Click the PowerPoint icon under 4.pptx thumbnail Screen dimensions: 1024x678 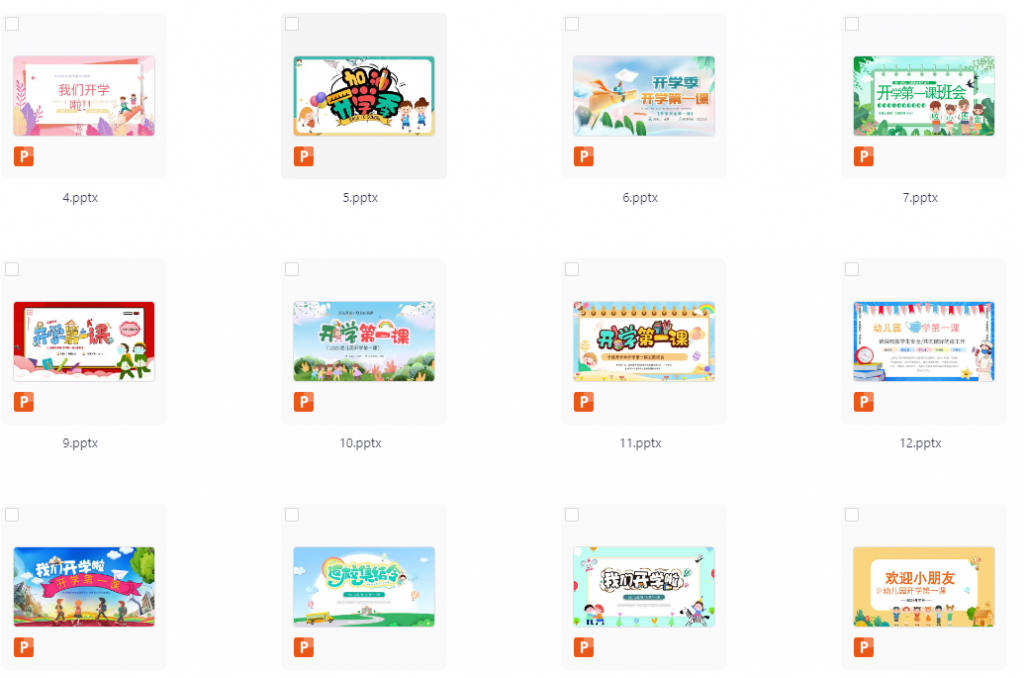pos(24,157)
